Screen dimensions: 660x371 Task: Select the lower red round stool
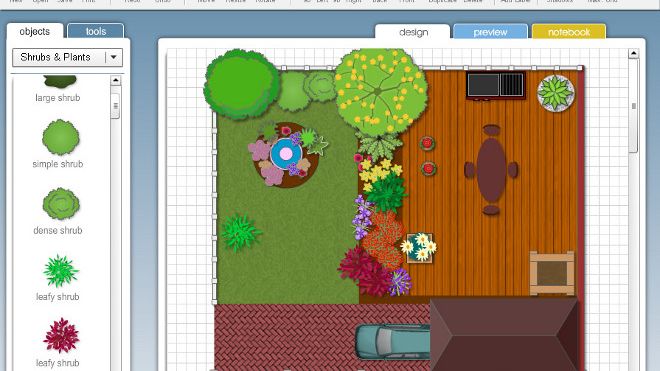[x=428, y=168]
